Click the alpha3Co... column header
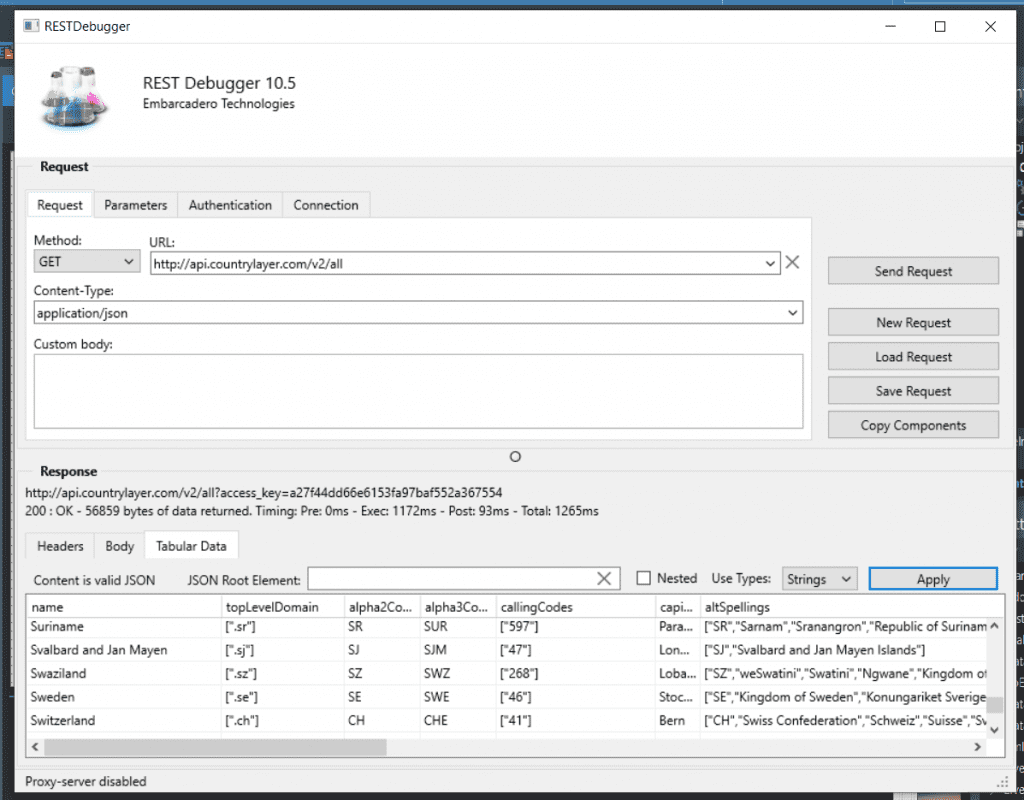 [458, 607]
